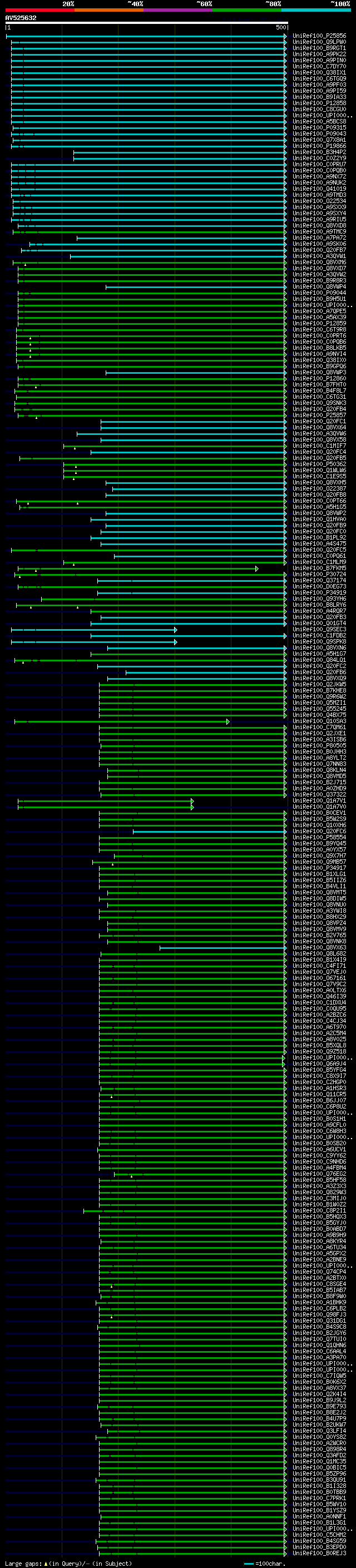This screenshot has width=356, height=1568.
Task: Select UniRef100_B8LK85 hit label
Action: [x=319, y=348]
